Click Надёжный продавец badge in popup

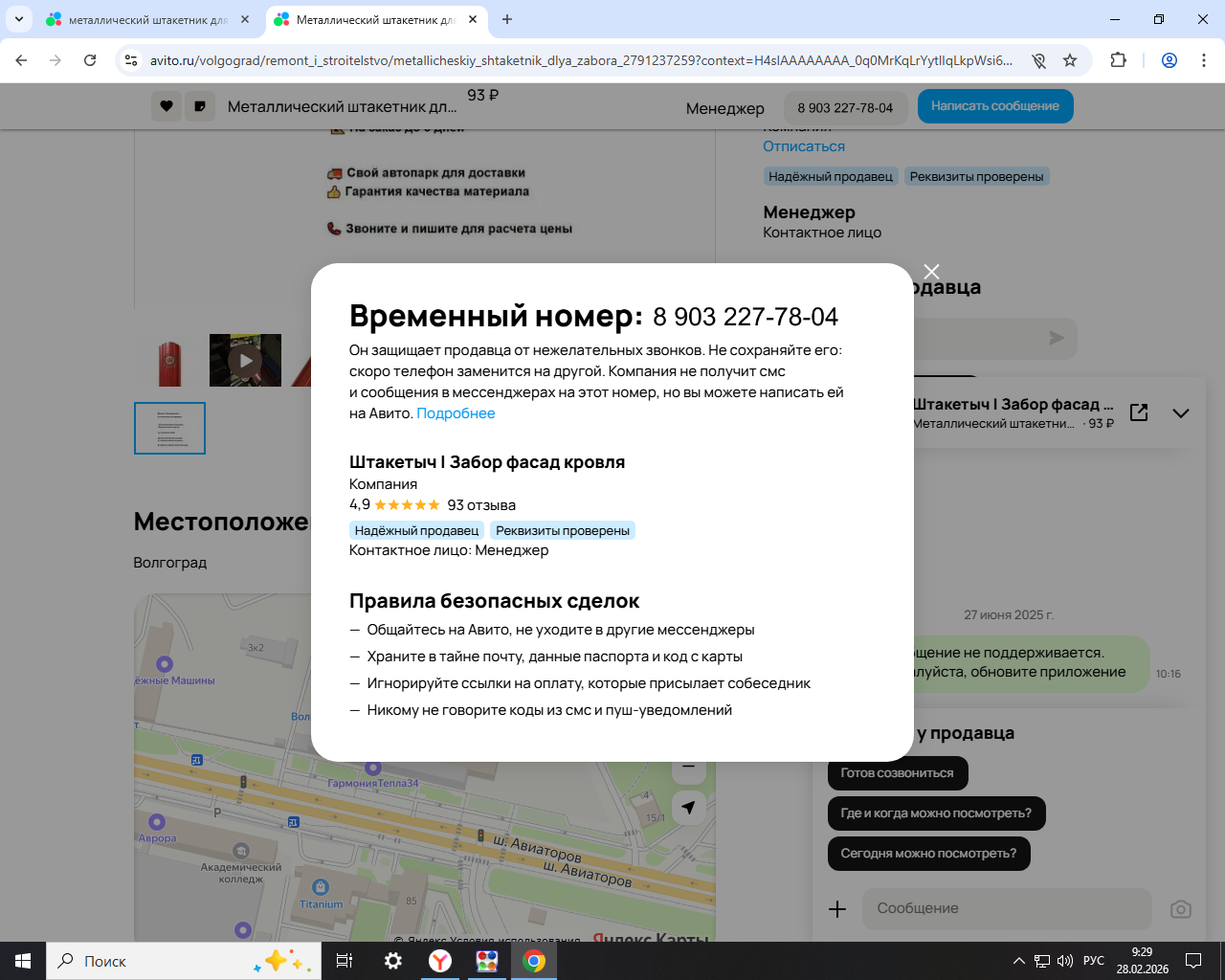pyautogui.click(x=416, y=530)
